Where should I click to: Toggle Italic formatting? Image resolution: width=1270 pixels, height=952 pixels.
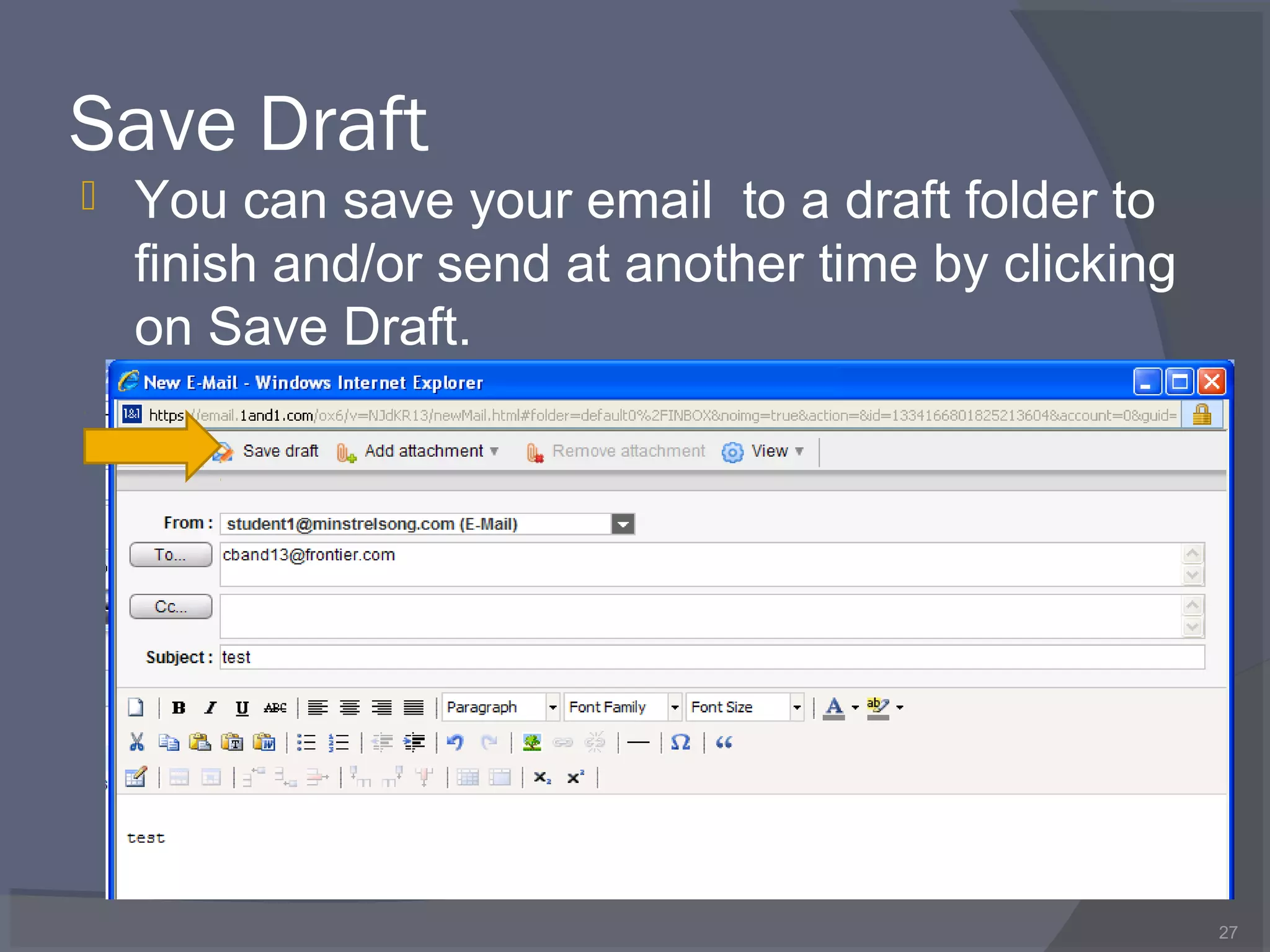[211, 707]
